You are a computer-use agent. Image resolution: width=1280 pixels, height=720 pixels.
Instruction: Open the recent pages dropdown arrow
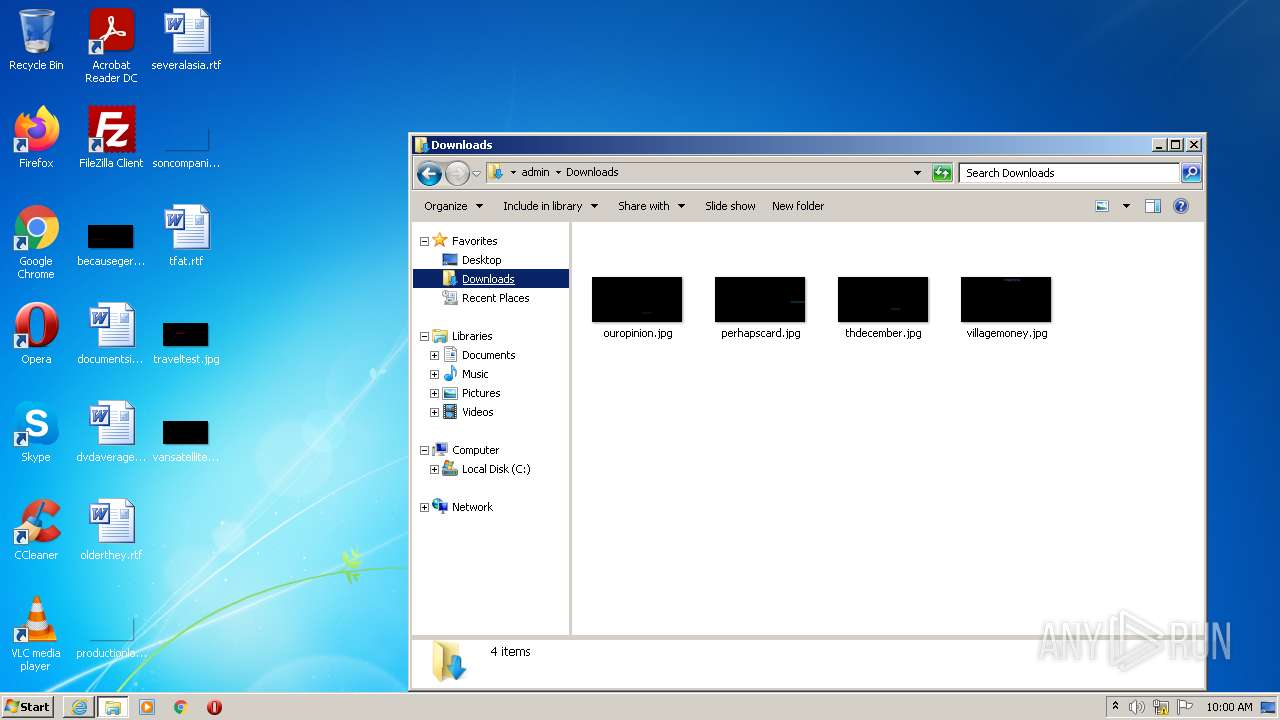point(477,173)
